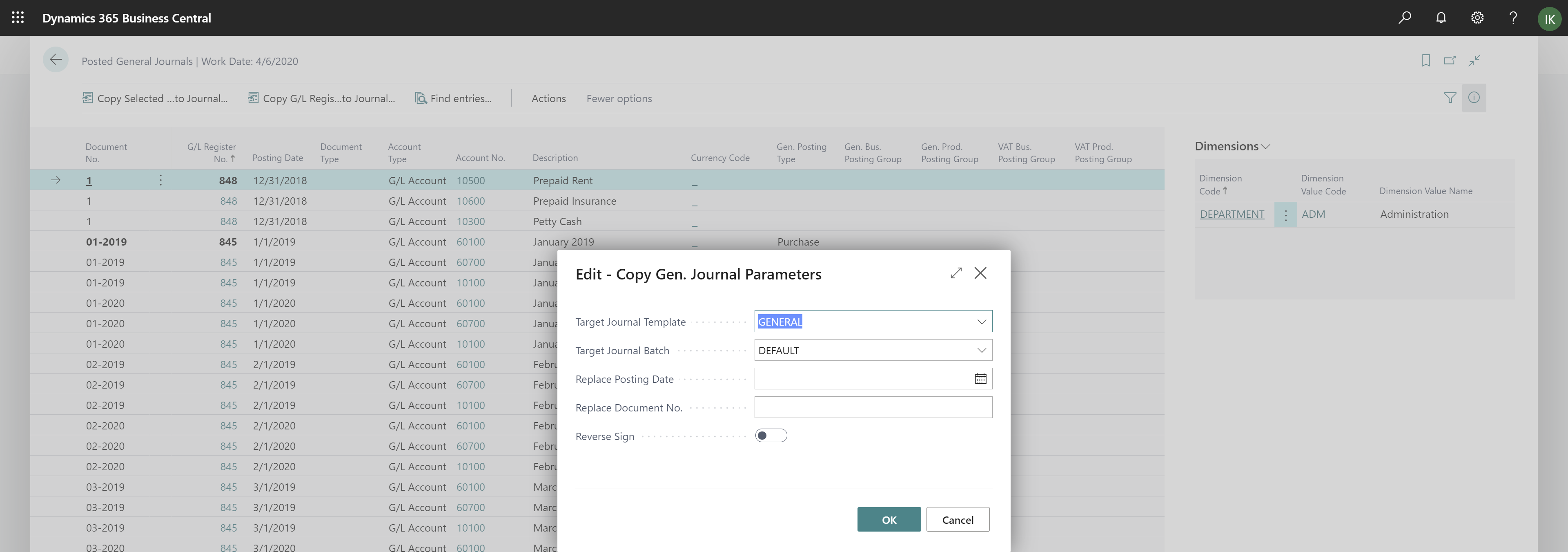Enable the Reverse Sign toggle
The width and height of the screenshot is (1568, 552).
click(x=771, y=435)
